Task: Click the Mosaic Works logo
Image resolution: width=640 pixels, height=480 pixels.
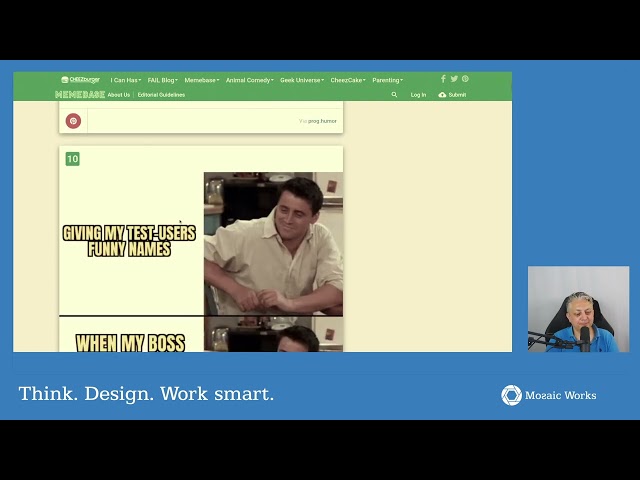Action: coord(549,395)
